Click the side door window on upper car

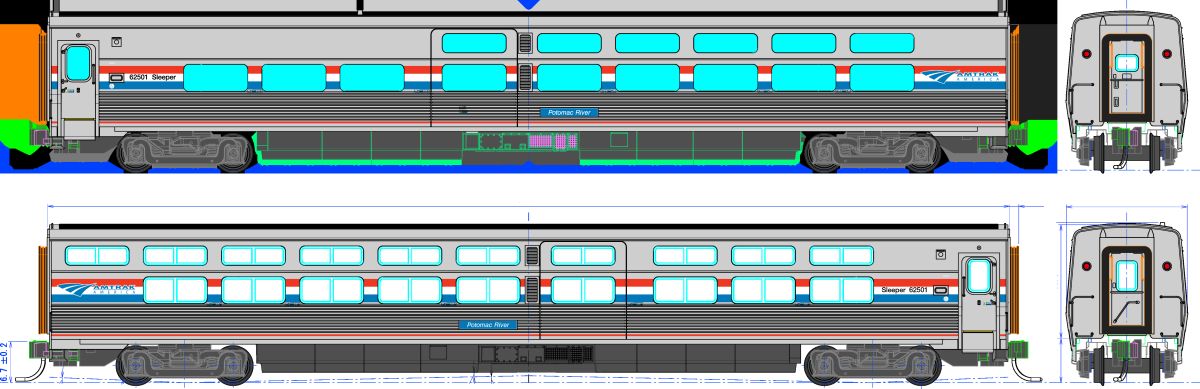pos(77,63)
